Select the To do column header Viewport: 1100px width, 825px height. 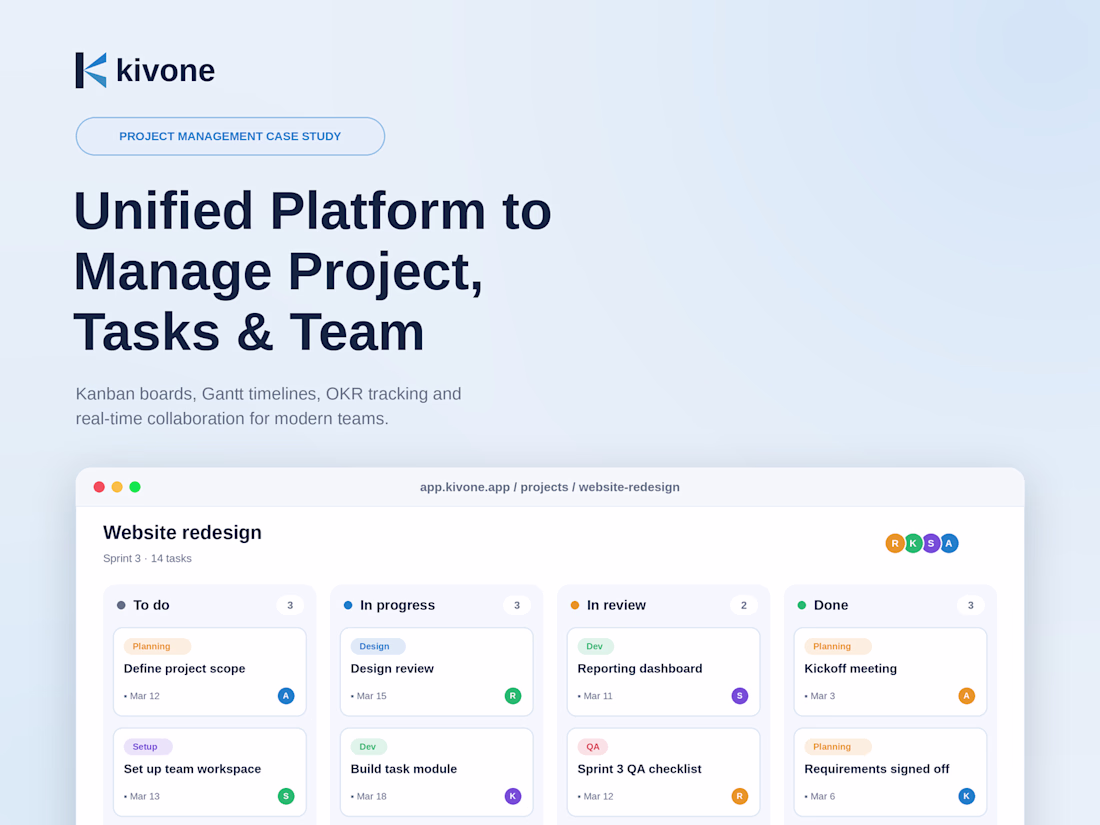(x=151, y=605)
